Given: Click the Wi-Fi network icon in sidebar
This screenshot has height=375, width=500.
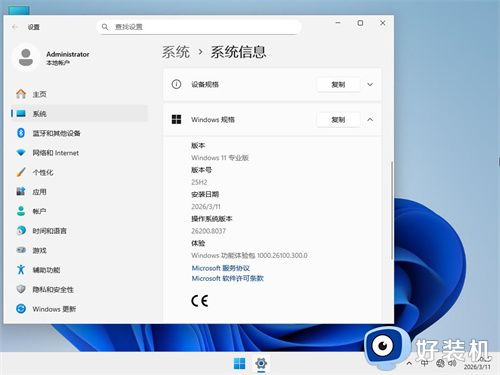Looking at the screenshot, I should click(21, 153).
